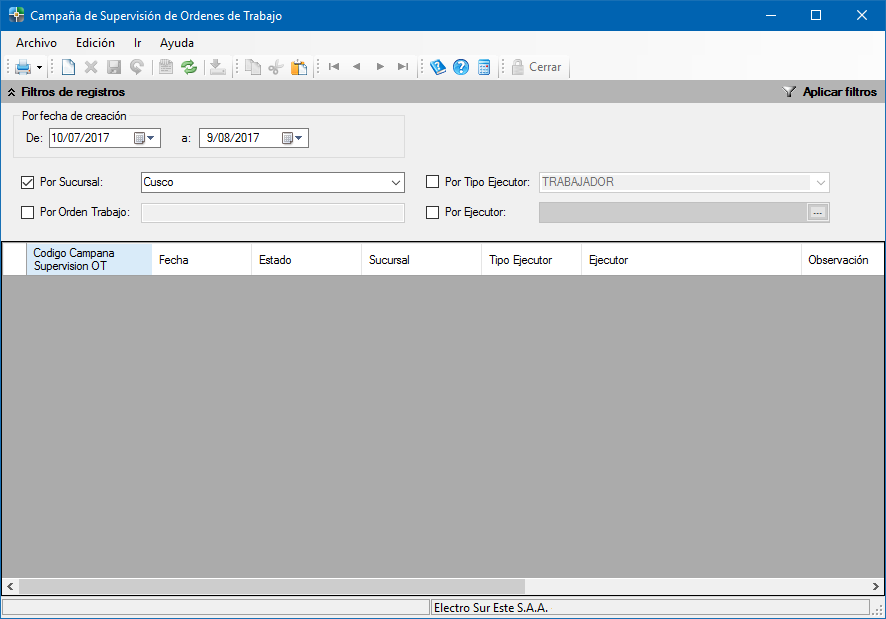Check the Por Tipo Ejecutor checkbox
Image resolution: width=886 pixels, height=619 pixels.
(x=432, y=182)
